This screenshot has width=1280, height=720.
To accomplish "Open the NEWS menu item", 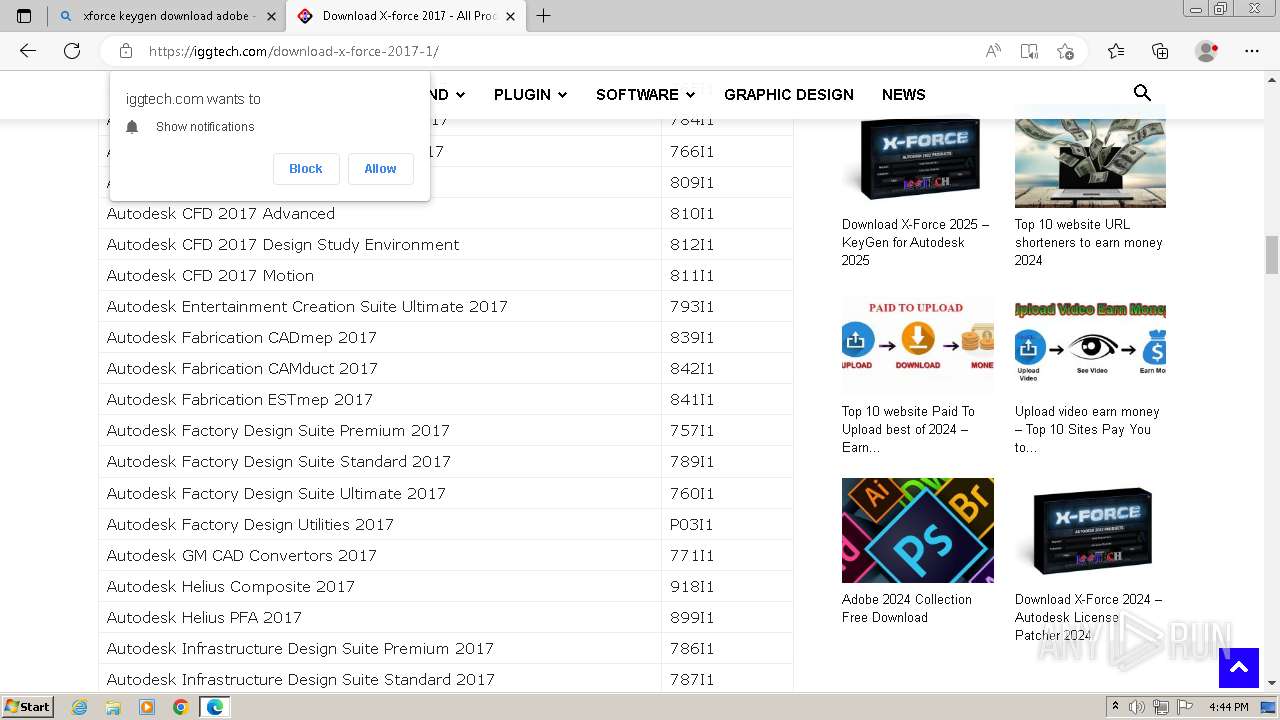I will pyautogui.click(x=904, y=94).
